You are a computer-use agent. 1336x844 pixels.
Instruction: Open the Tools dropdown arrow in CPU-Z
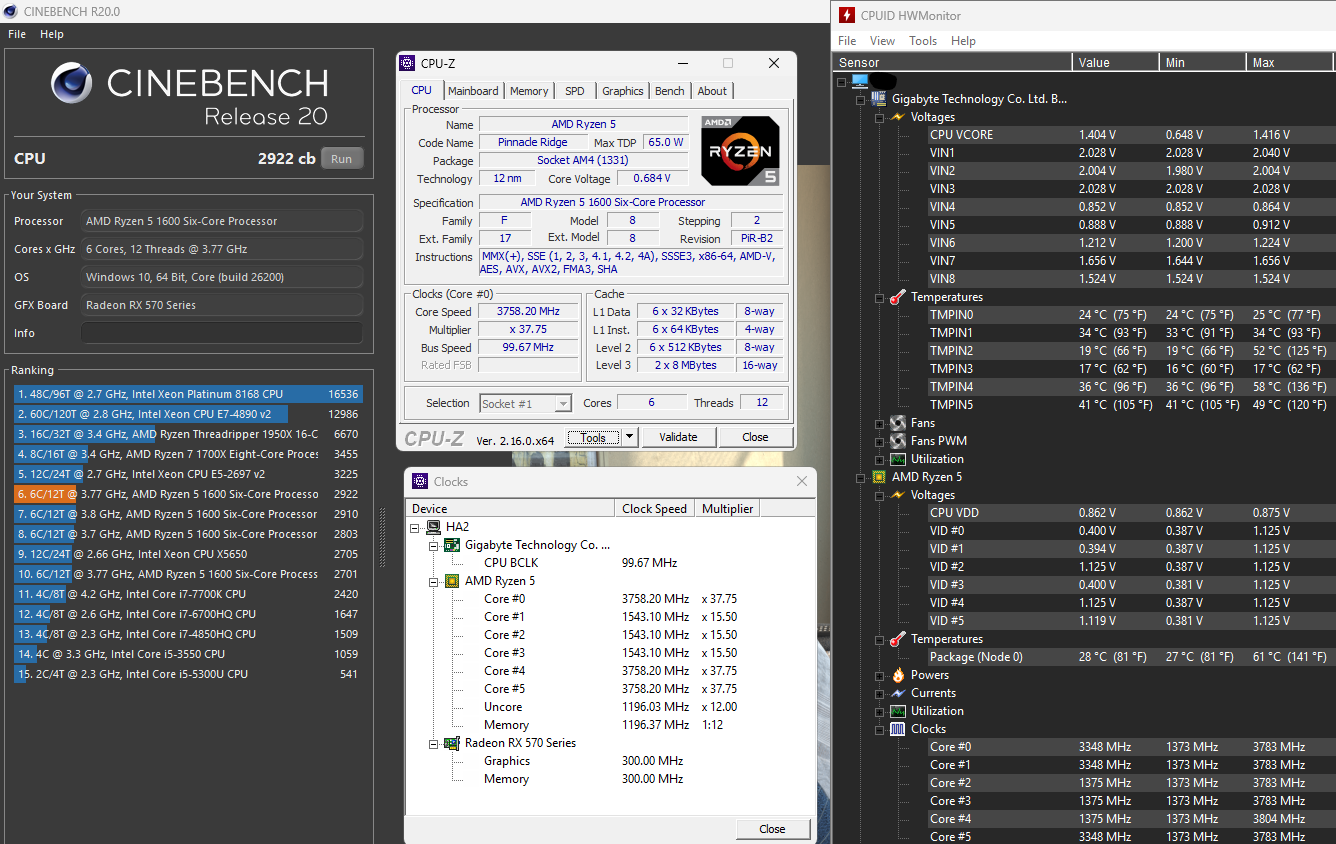pyautogui.click(x=629, y=437)
